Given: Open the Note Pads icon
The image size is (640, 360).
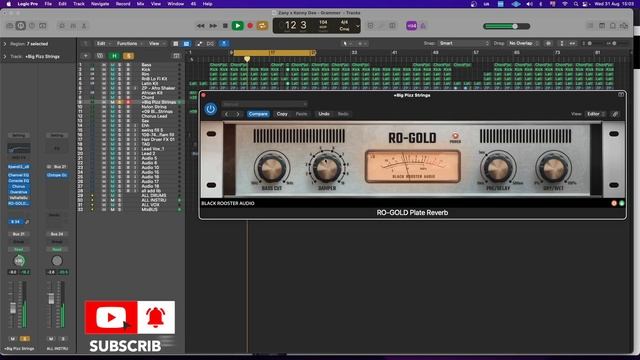Looking at the screenshot, I should [x=602, y=26].
